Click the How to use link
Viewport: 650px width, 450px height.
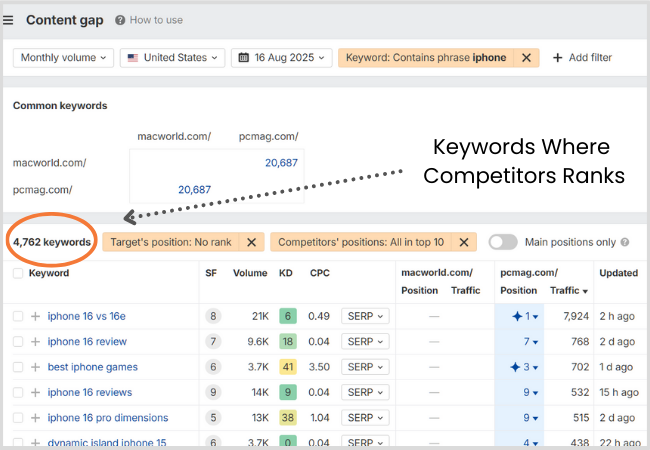click(156, 20)
